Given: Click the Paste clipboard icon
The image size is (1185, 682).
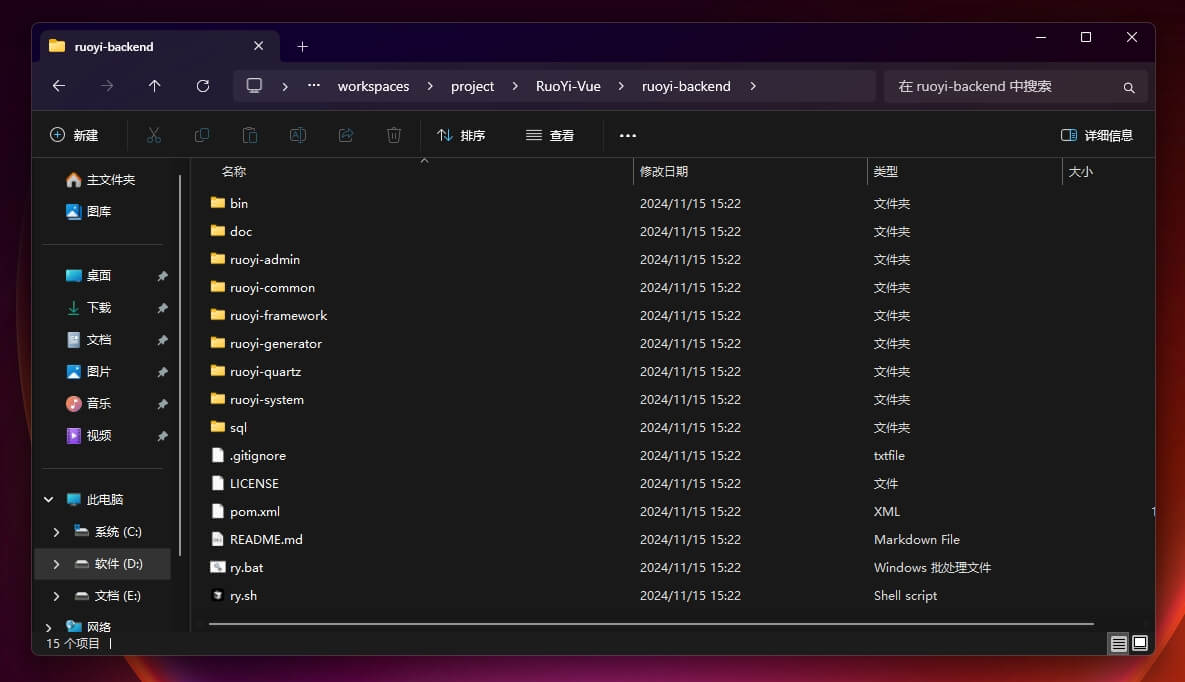Looking at the screenshot, I should [249, 135].
